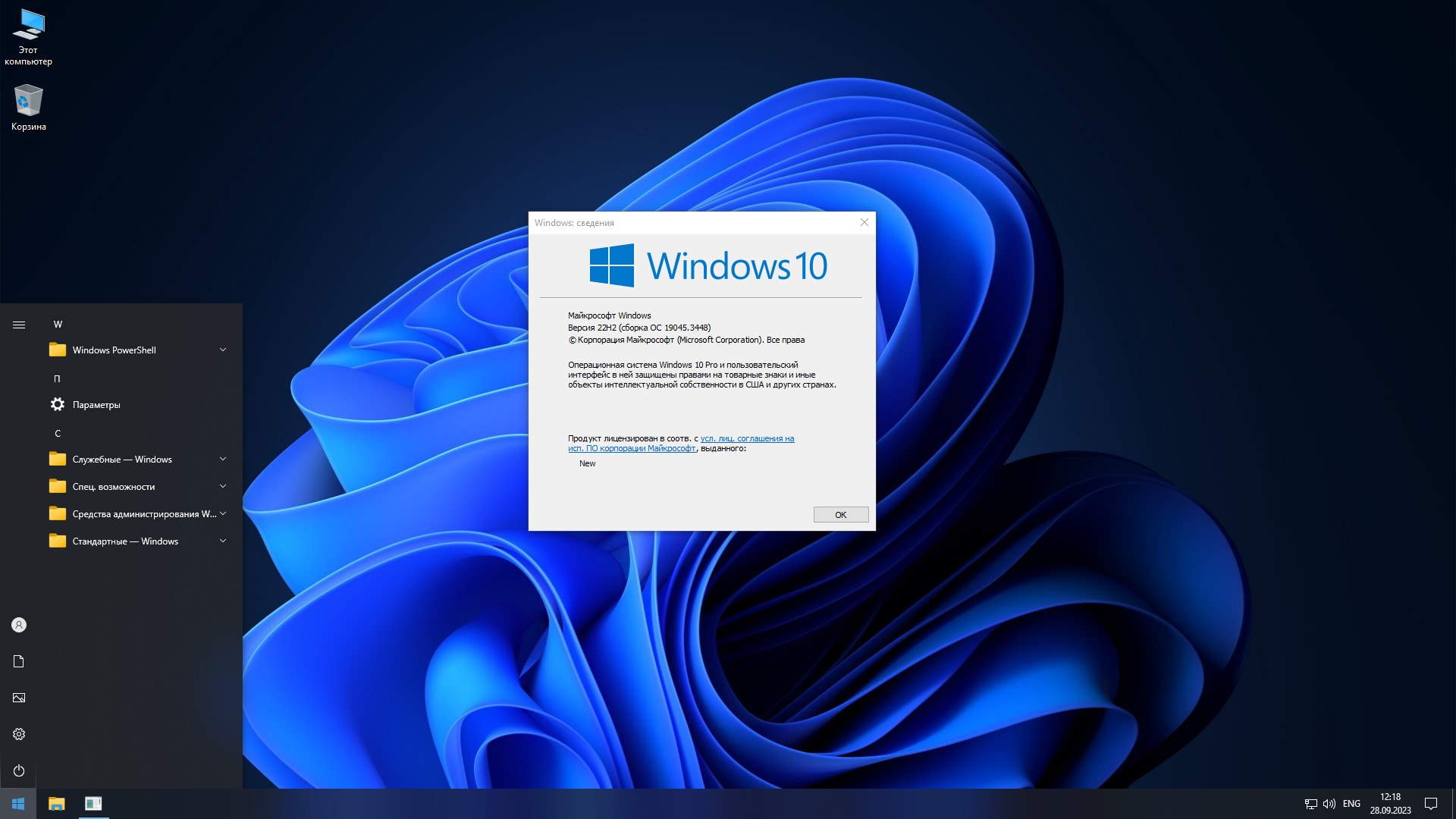1456x819 pixels.
Task: Select the Корзина recycle bin icon
Action: [28, 106]
